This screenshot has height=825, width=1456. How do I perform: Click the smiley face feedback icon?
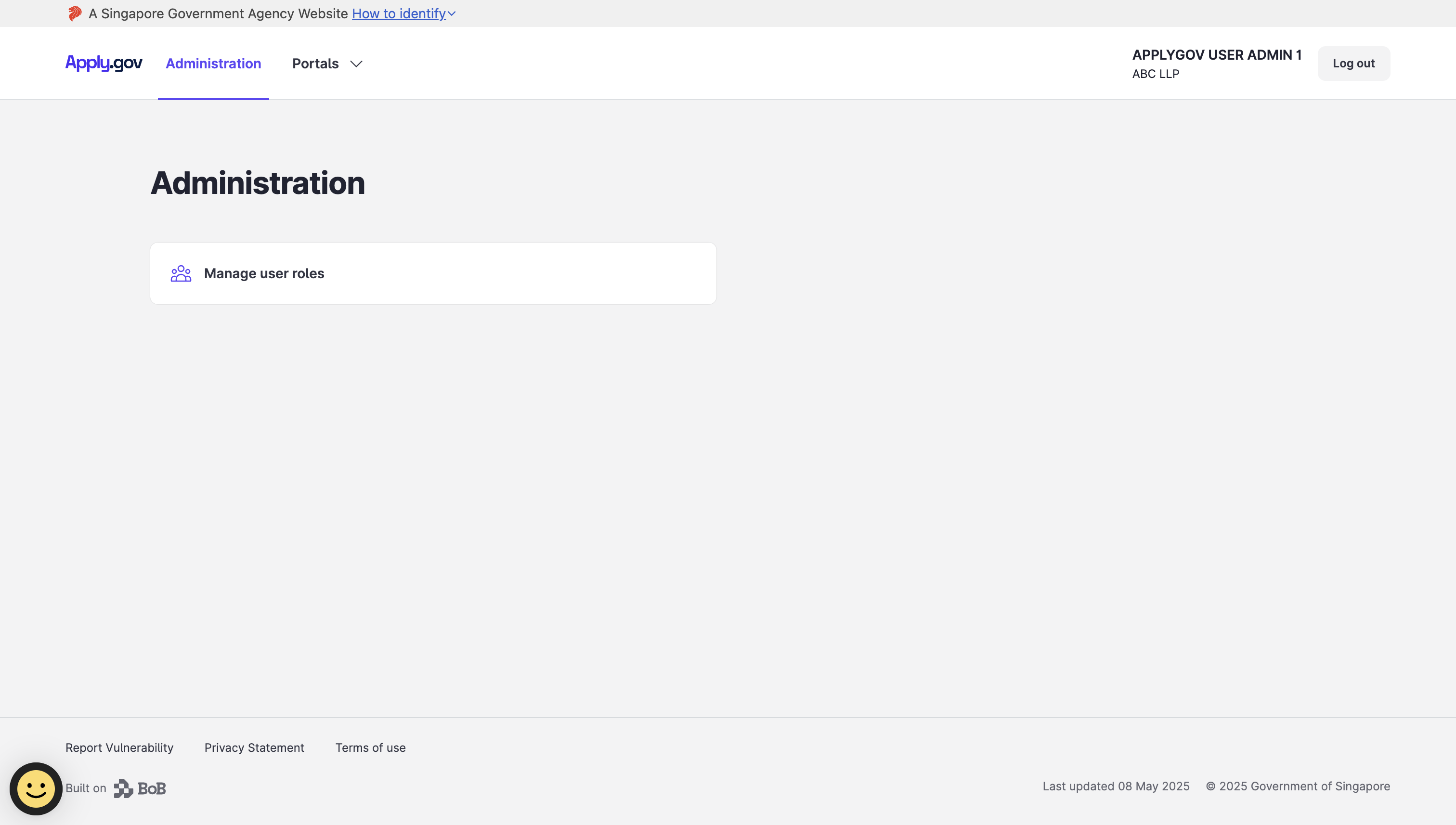36,788
